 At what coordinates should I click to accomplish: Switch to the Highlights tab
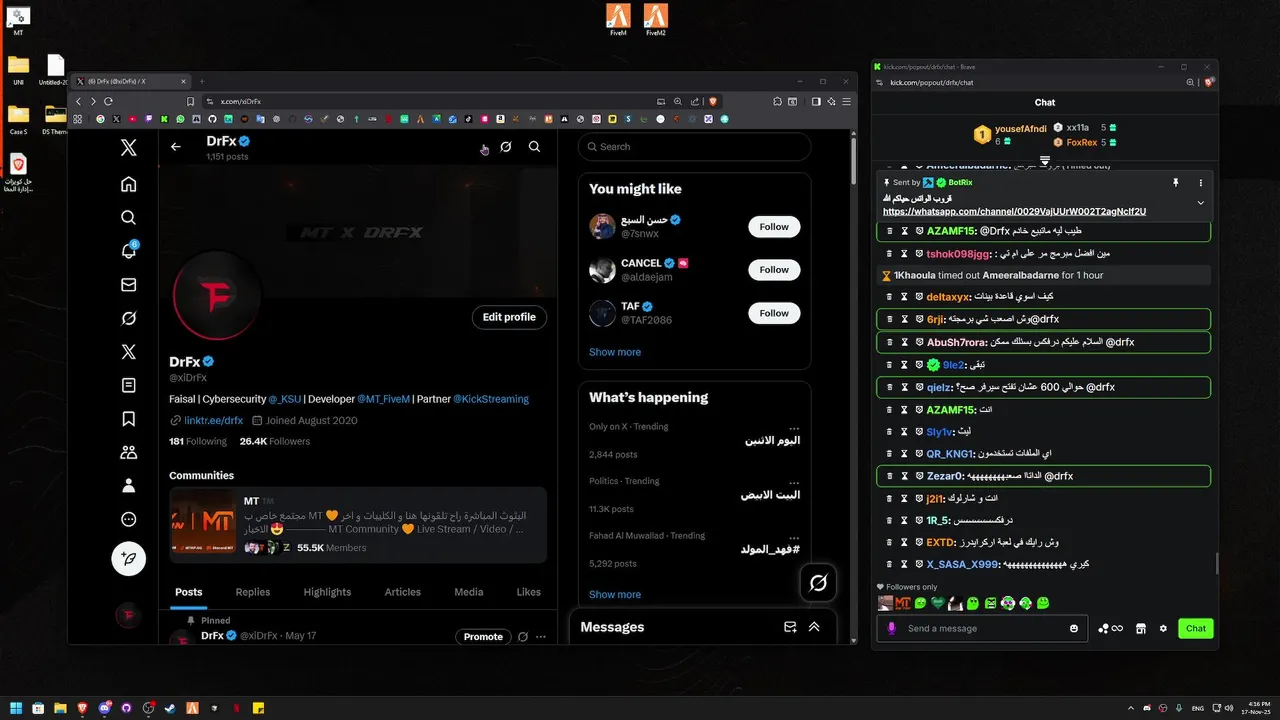pyautogui.click(x=327, y=592)
